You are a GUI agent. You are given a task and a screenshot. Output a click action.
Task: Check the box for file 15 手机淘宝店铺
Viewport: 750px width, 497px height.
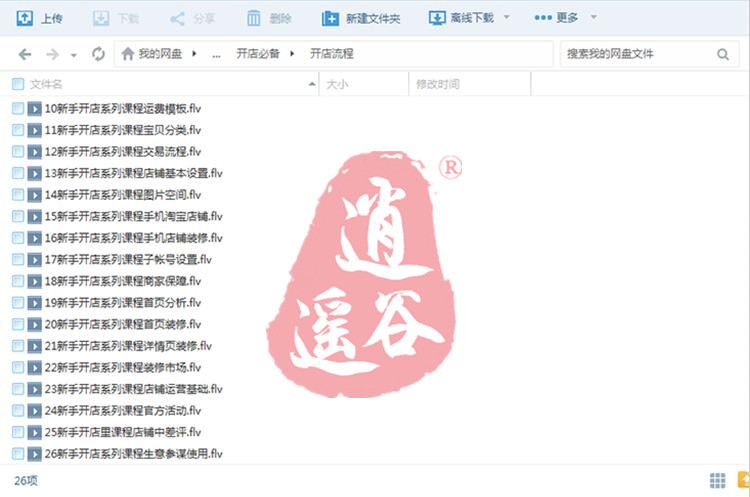click(18, 216)
